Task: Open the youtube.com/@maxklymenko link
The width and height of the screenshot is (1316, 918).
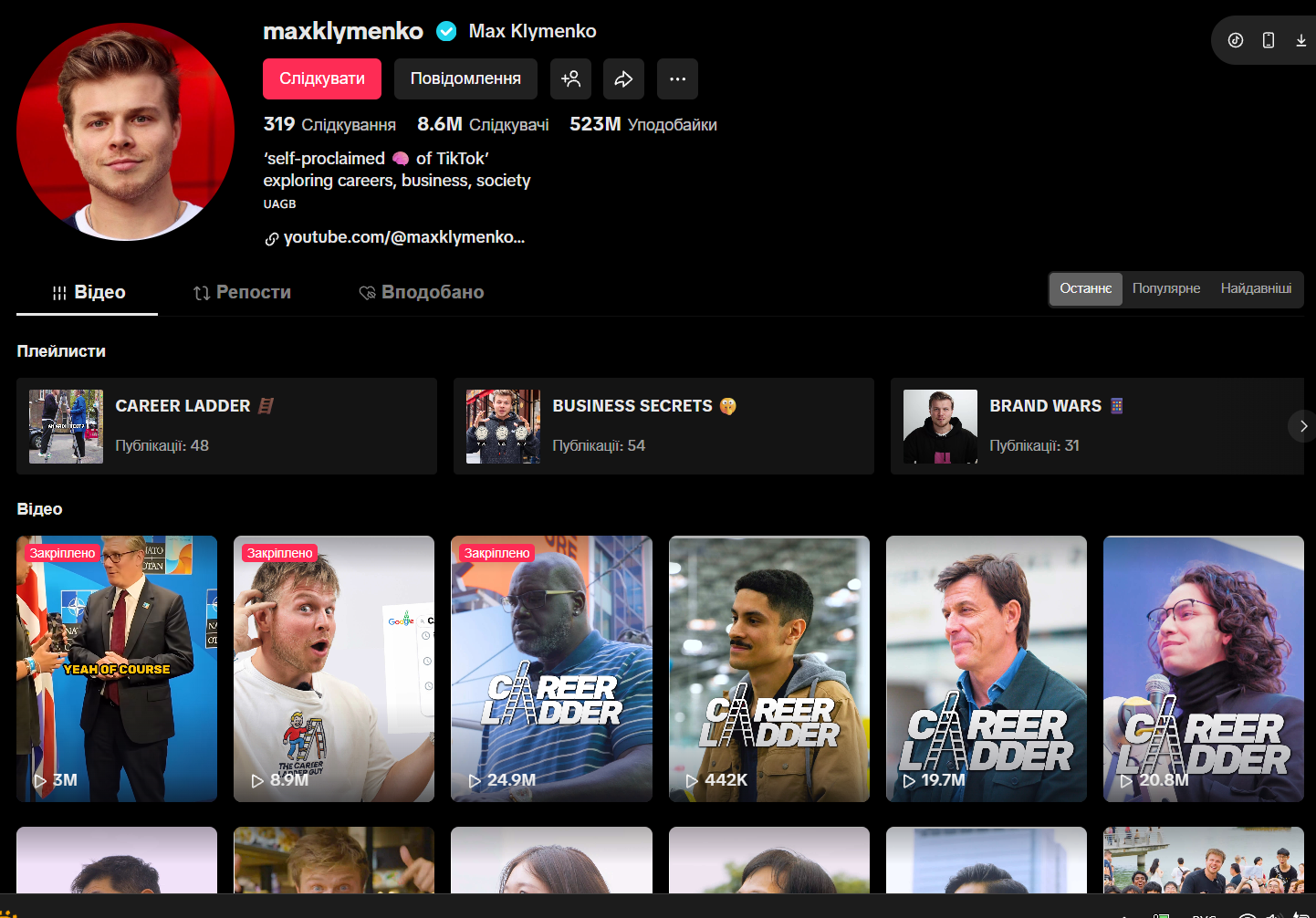Action: click(403, 237)
